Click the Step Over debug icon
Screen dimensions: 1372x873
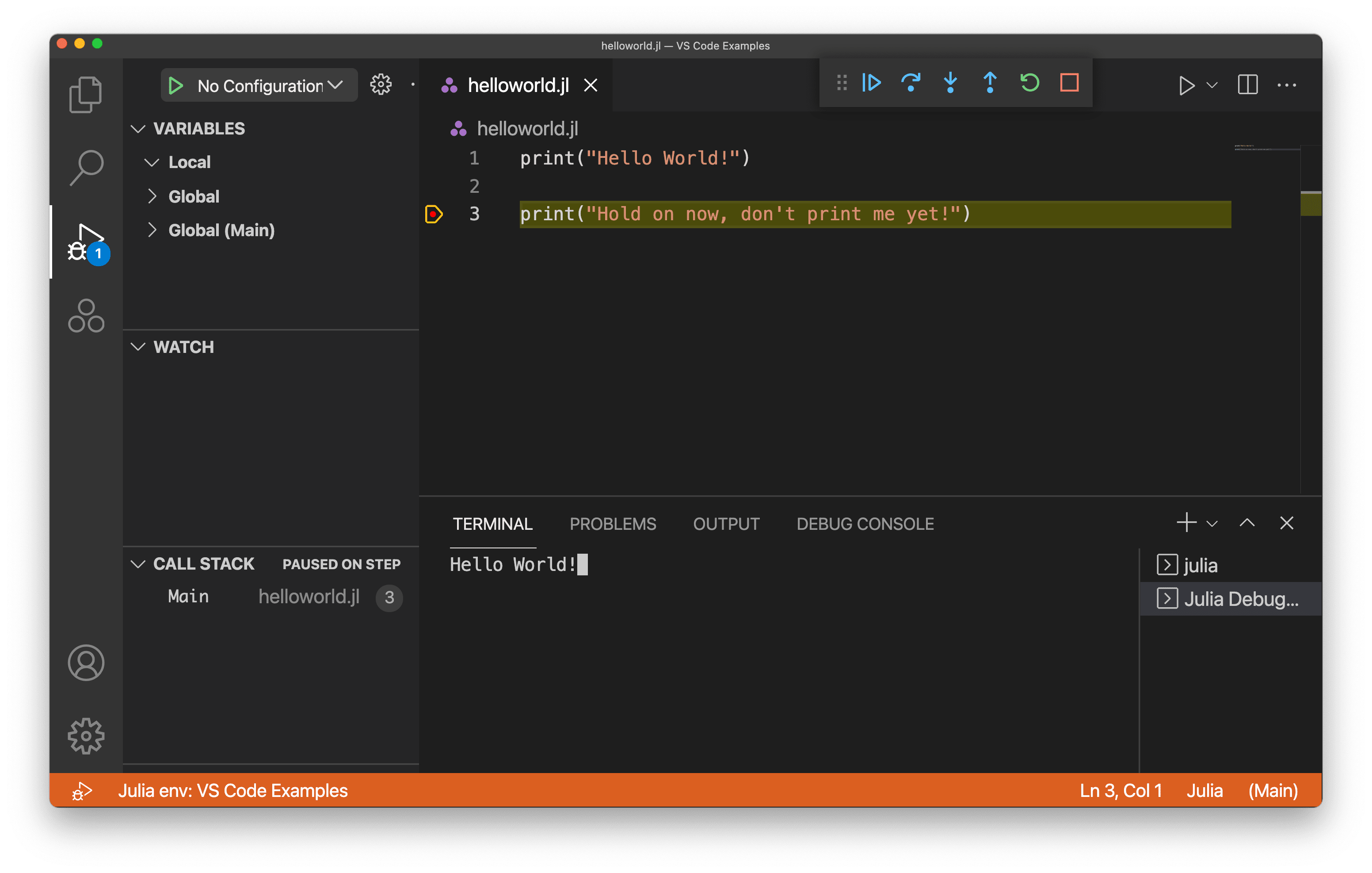[x=909, y=83]
